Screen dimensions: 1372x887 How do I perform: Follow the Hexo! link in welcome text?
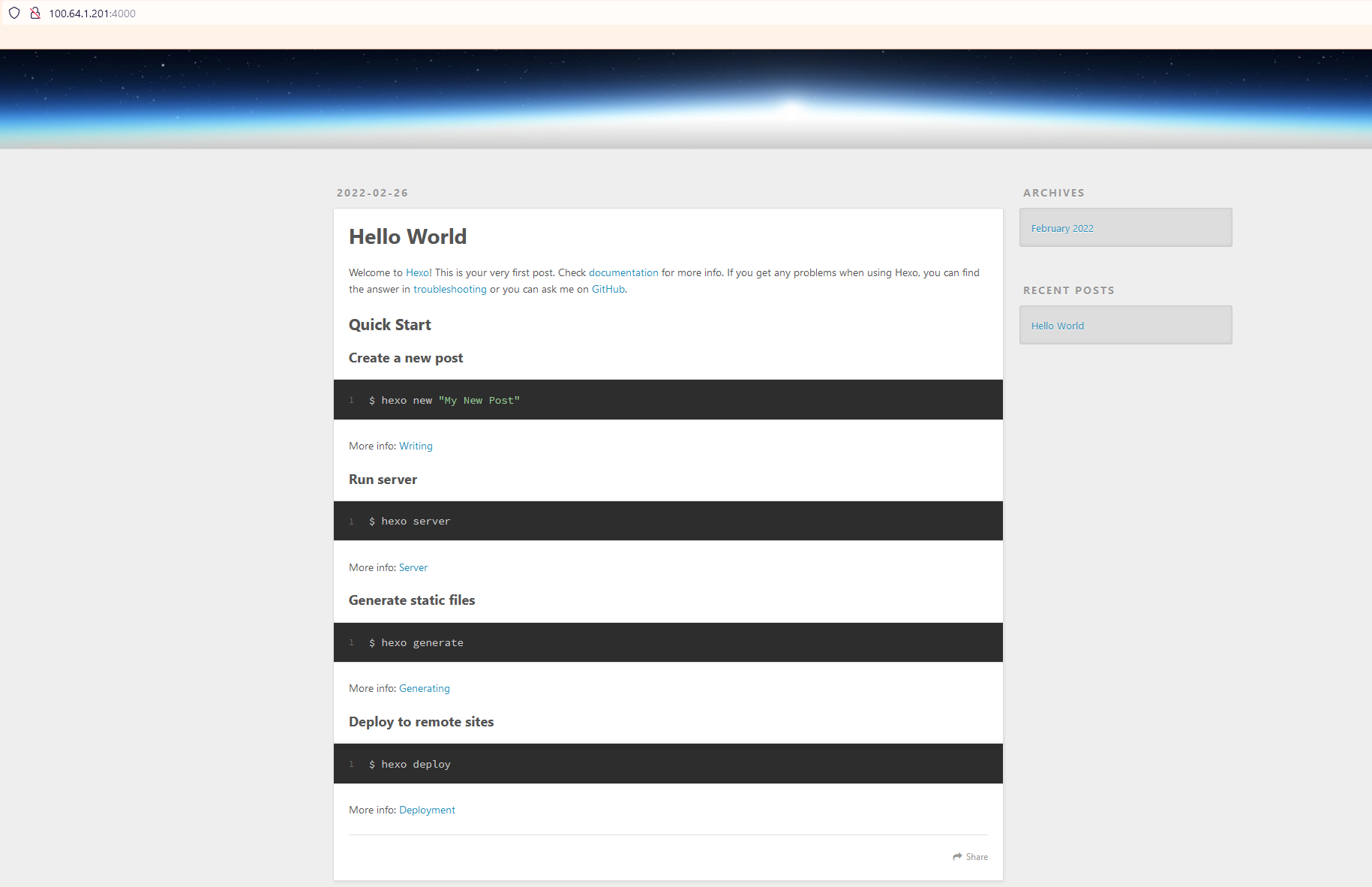419,272
